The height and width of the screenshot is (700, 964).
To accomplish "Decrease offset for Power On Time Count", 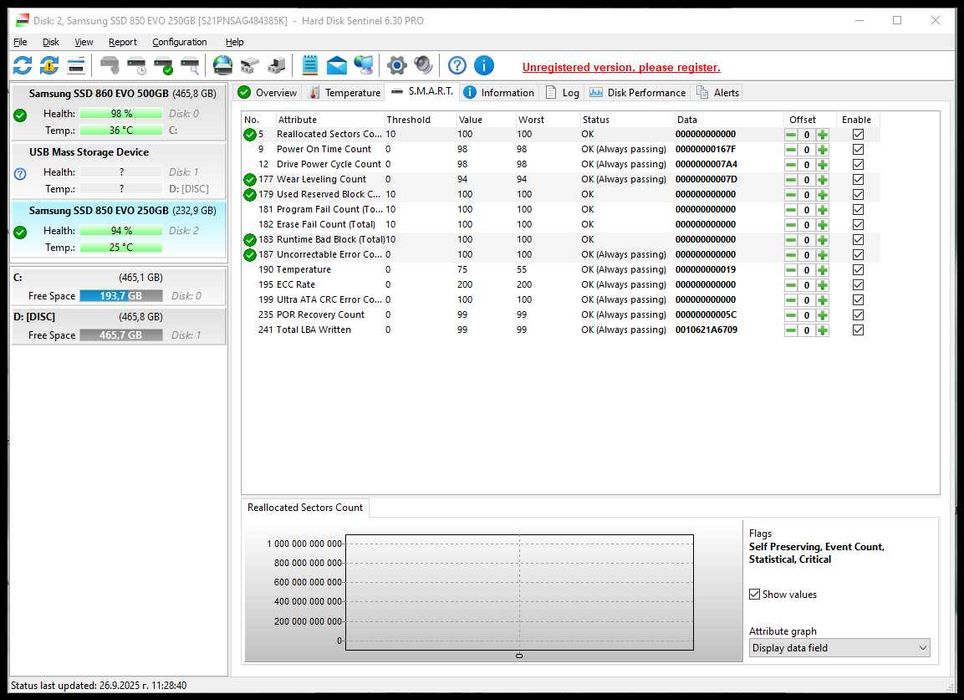I will (791, 150).
